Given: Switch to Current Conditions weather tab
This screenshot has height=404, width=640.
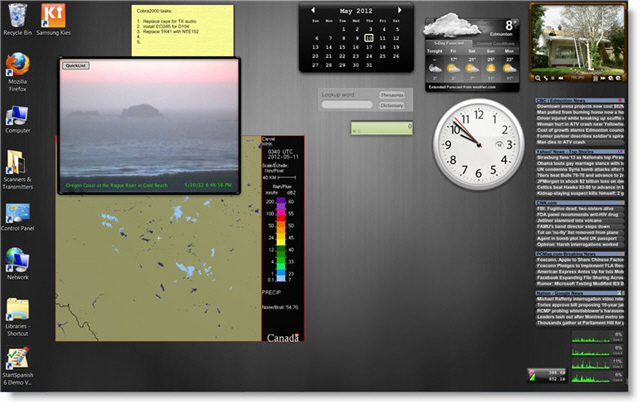Looking at the screenshot, I should pos(495,44).
